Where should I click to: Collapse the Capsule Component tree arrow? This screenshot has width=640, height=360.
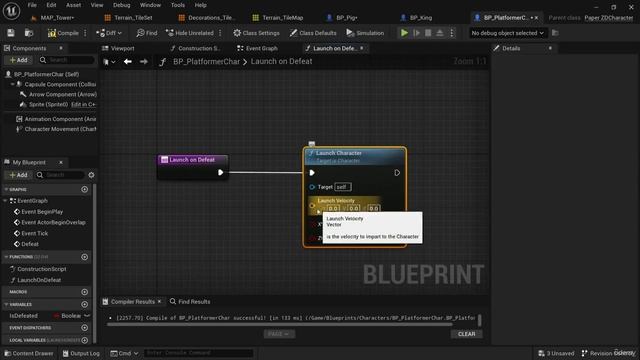point(12,84)
